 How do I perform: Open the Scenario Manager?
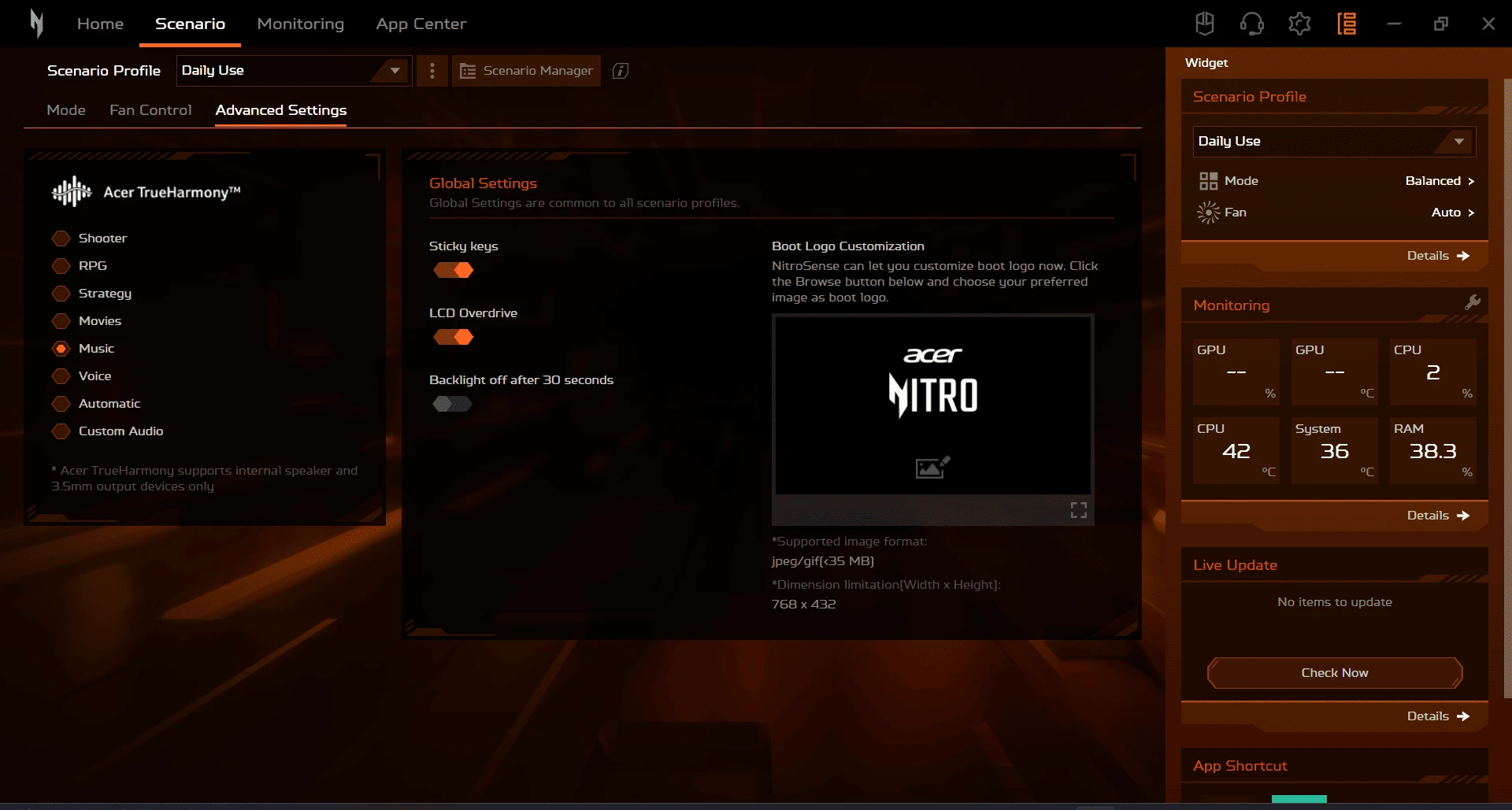[526, 71]
